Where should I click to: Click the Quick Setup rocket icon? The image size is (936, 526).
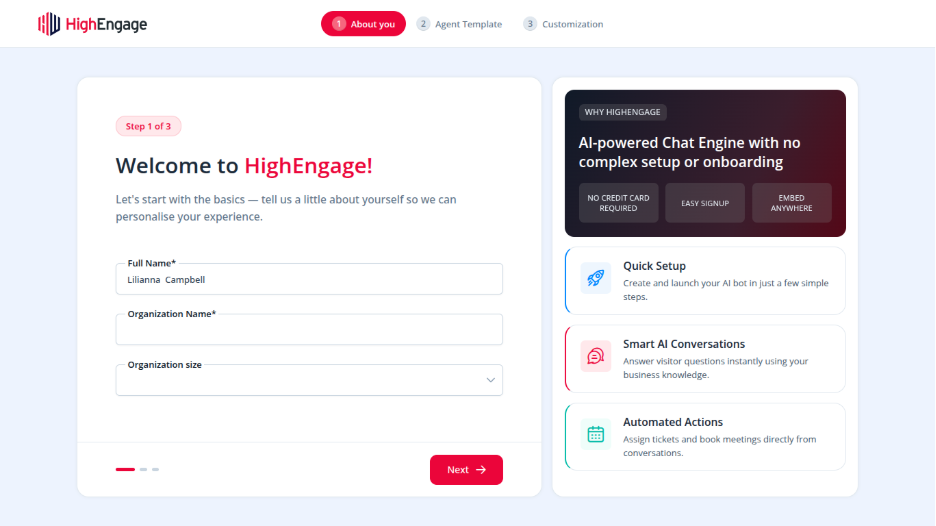click(595, 278)
